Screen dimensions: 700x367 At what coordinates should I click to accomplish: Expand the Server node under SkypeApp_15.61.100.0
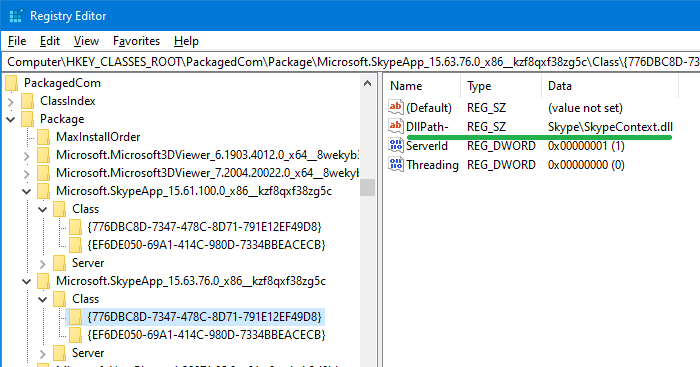(43, 263)
